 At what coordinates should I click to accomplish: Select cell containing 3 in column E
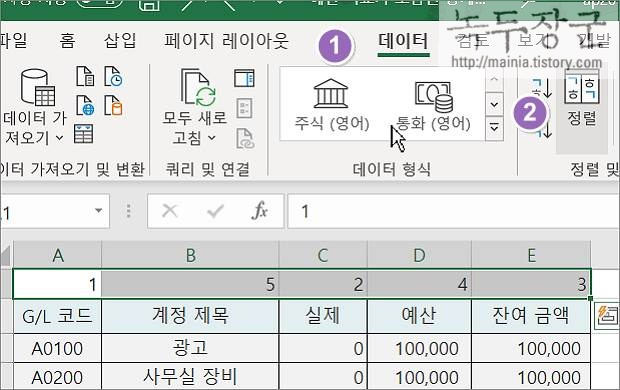pos(531,284)
